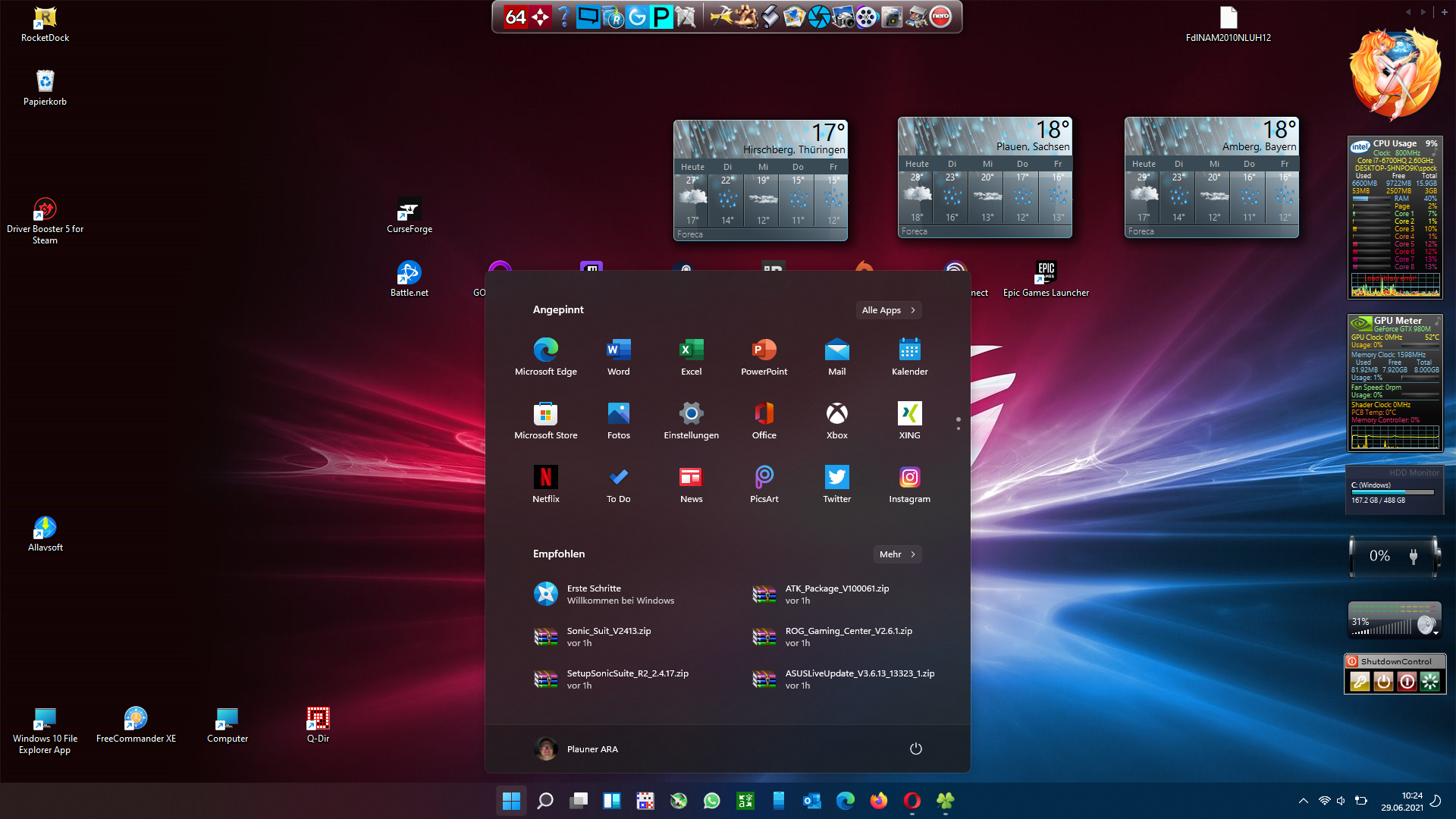Select the Papierkorb desktop icon
Screen dimensions: 1456x819
click(x=45, y=88)
